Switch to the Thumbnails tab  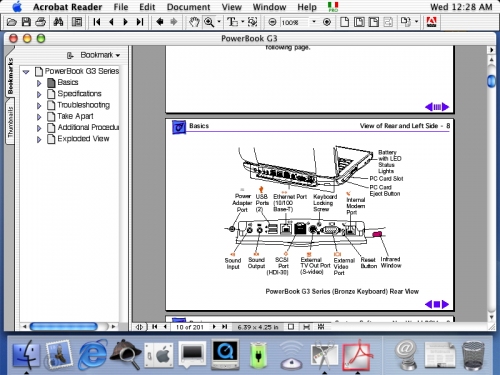tap(10, 122)
